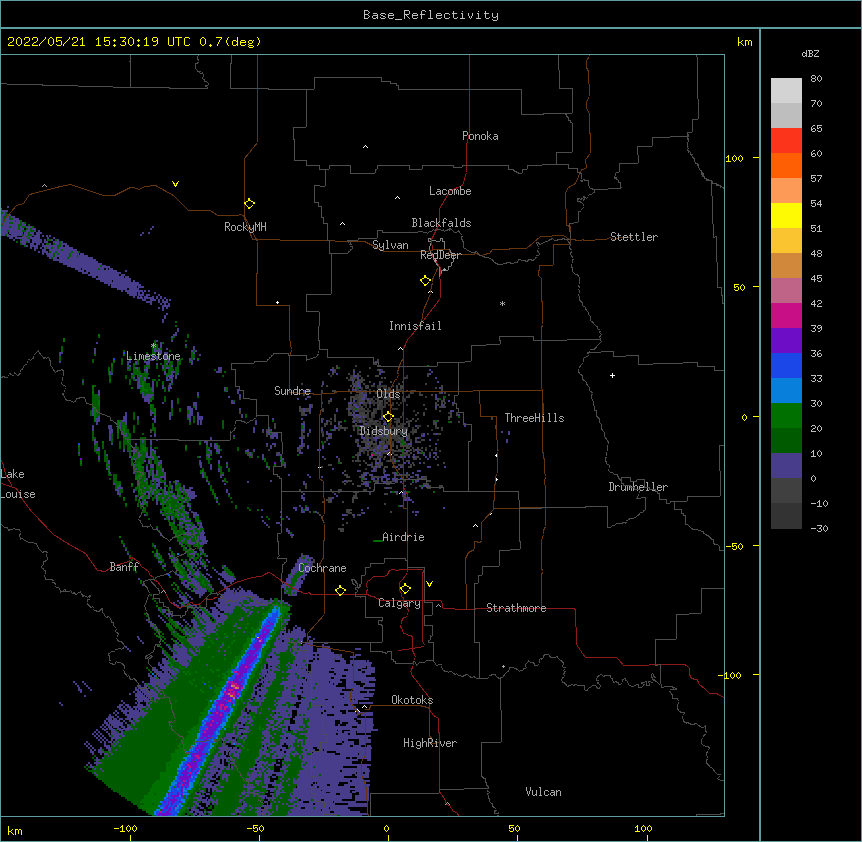
Task: Click the Limestone label
Action: (153, 356)
